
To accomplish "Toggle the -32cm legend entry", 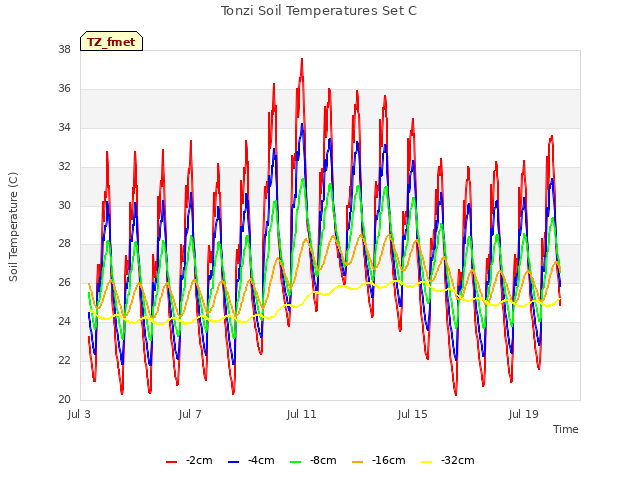I will tap(448, 460).
